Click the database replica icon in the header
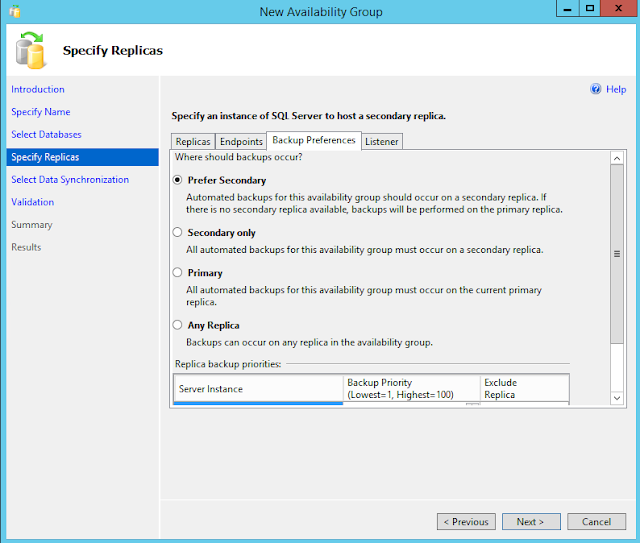 click(x=30, y=50)
